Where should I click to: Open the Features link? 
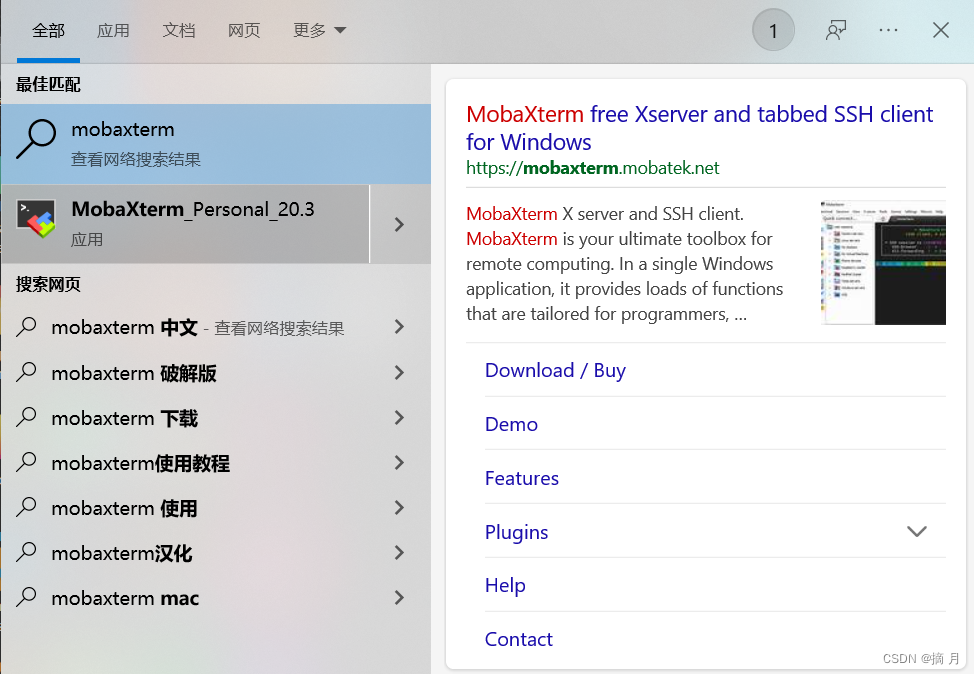click(x=522, y=478)
